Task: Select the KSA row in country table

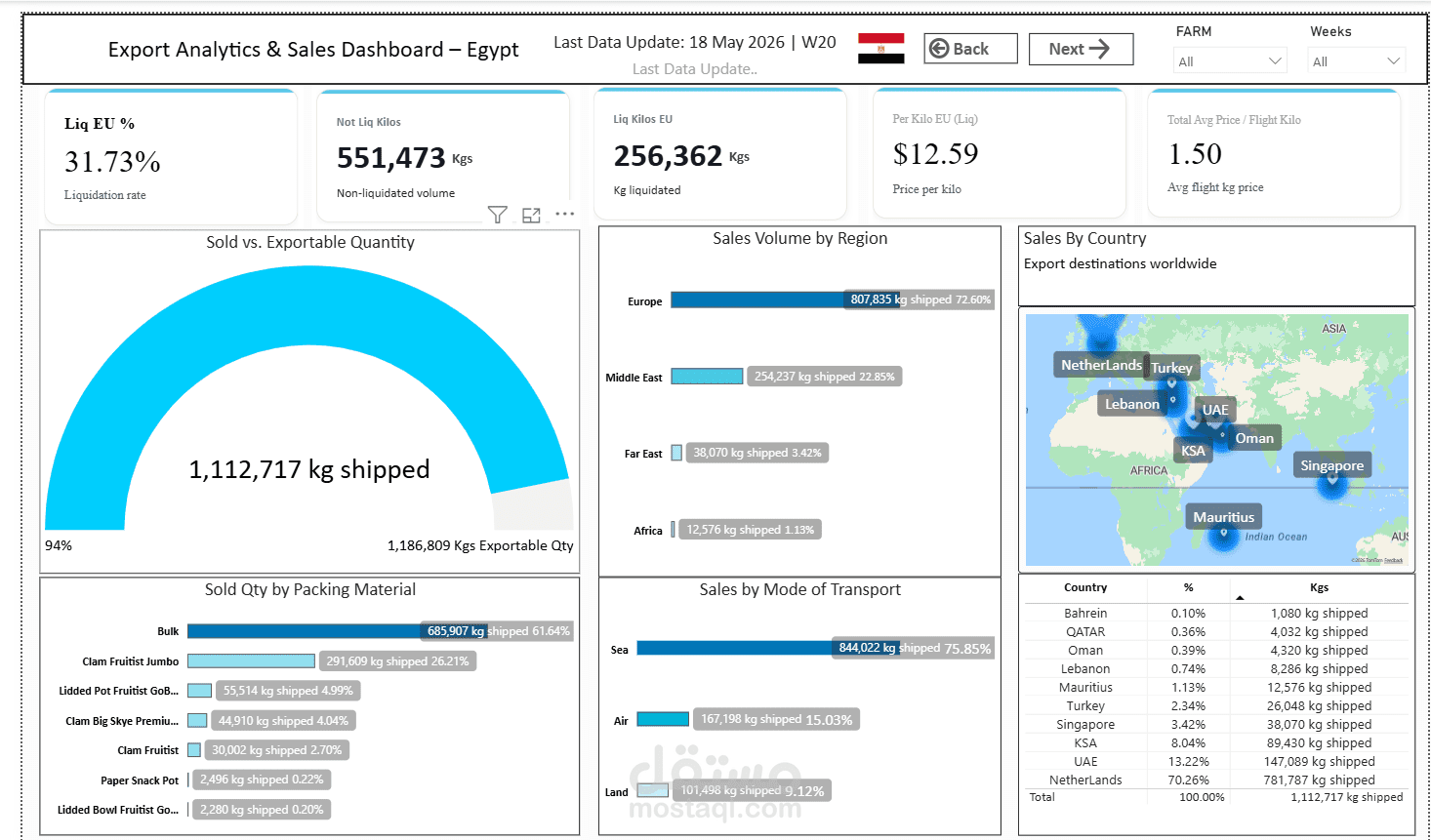Action: pyautogui.click(x=1216, y=742)
